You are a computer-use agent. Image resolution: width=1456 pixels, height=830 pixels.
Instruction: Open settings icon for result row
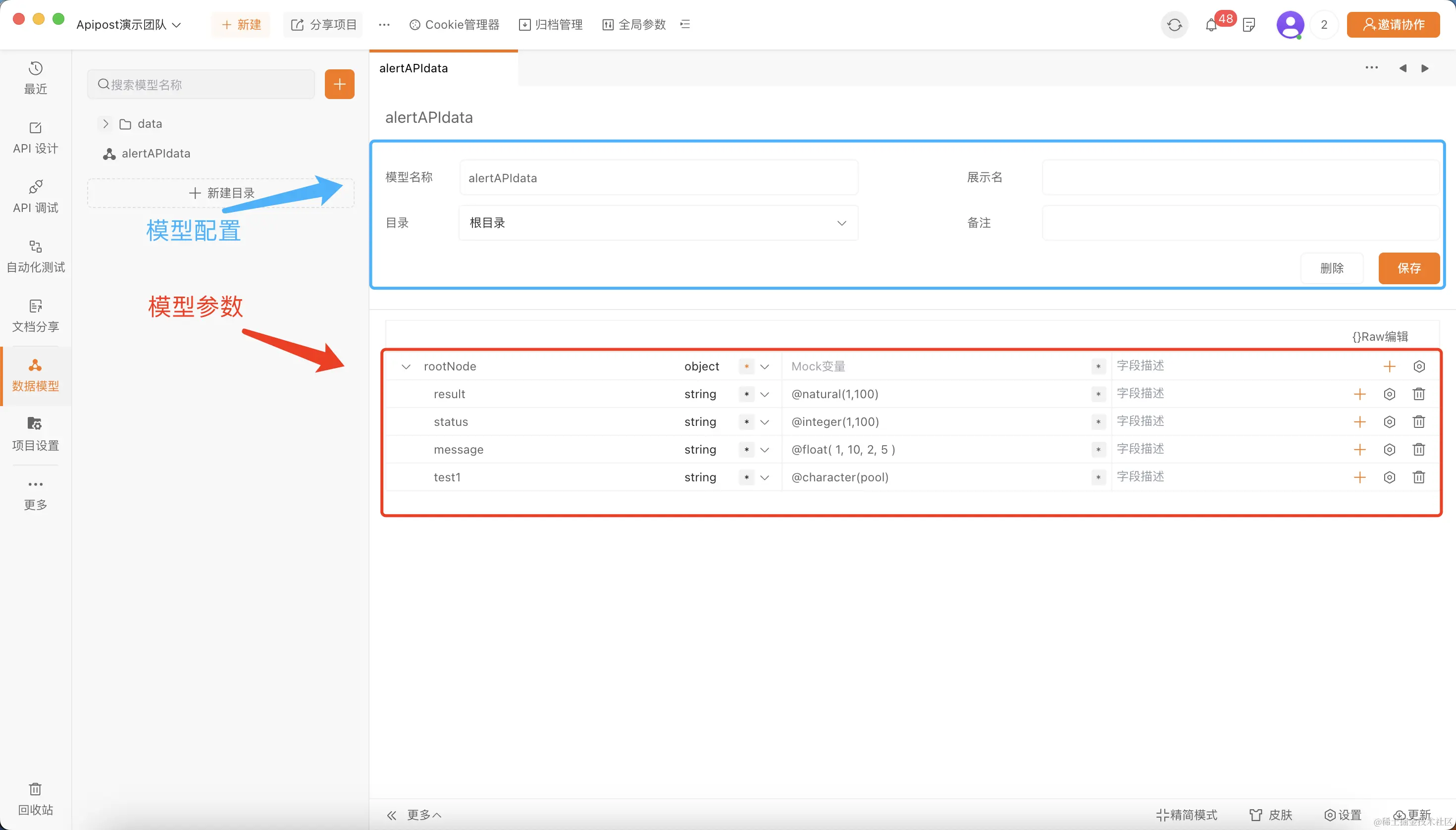tap(1389, 394)
